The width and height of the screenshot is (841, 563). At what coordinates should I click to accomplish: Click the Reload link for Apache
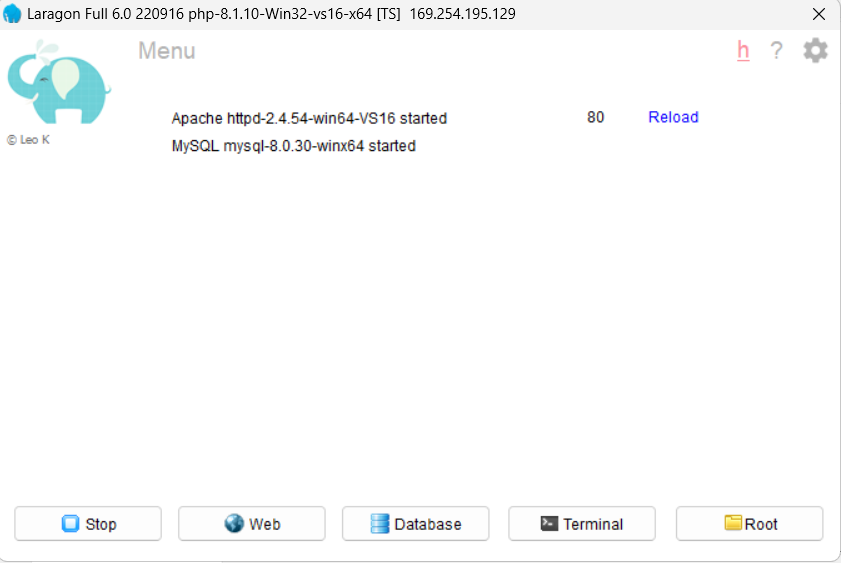tap(673, 117)
